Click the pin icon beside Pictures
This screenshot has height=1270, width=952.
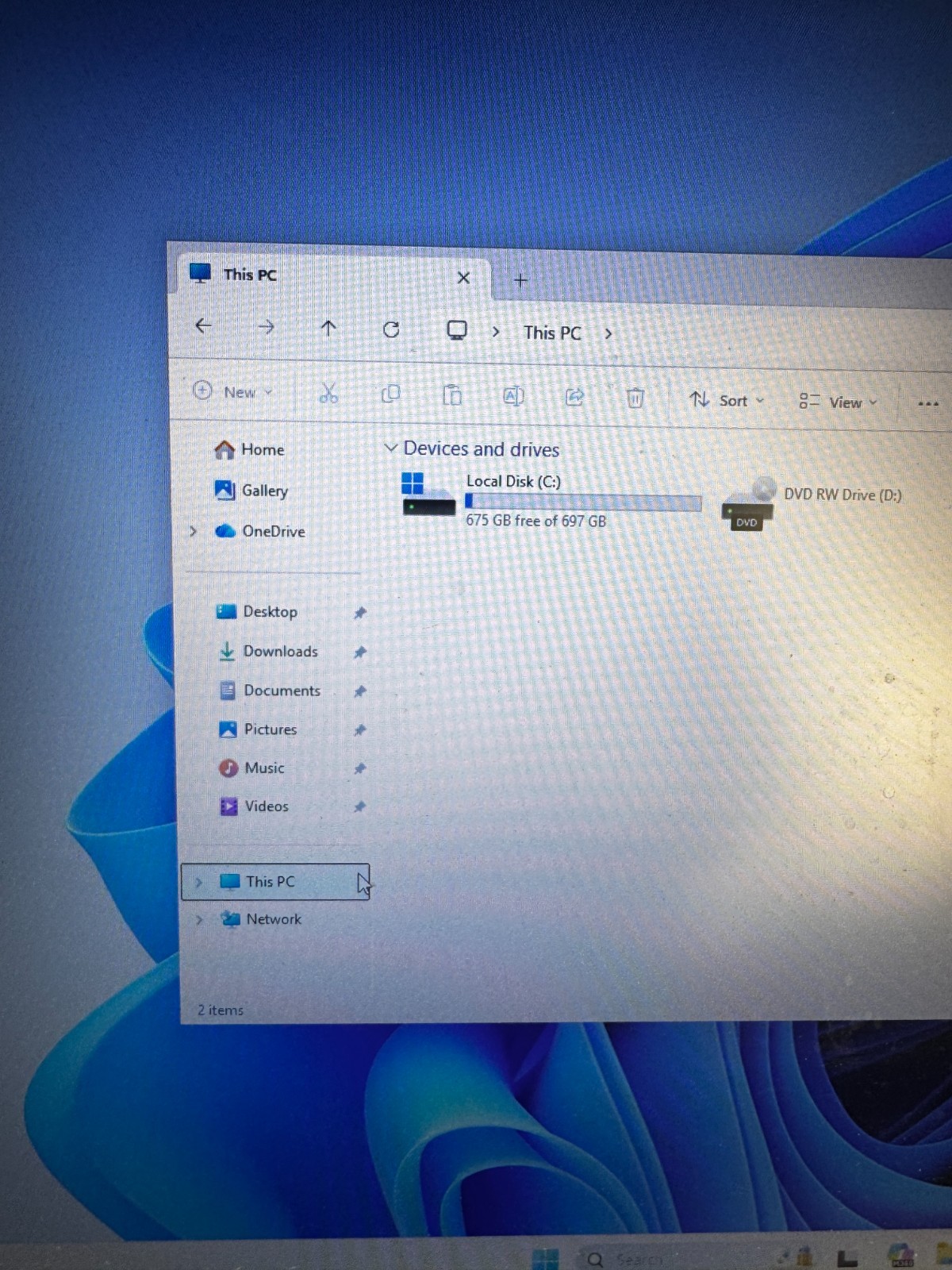click(359, 729)
